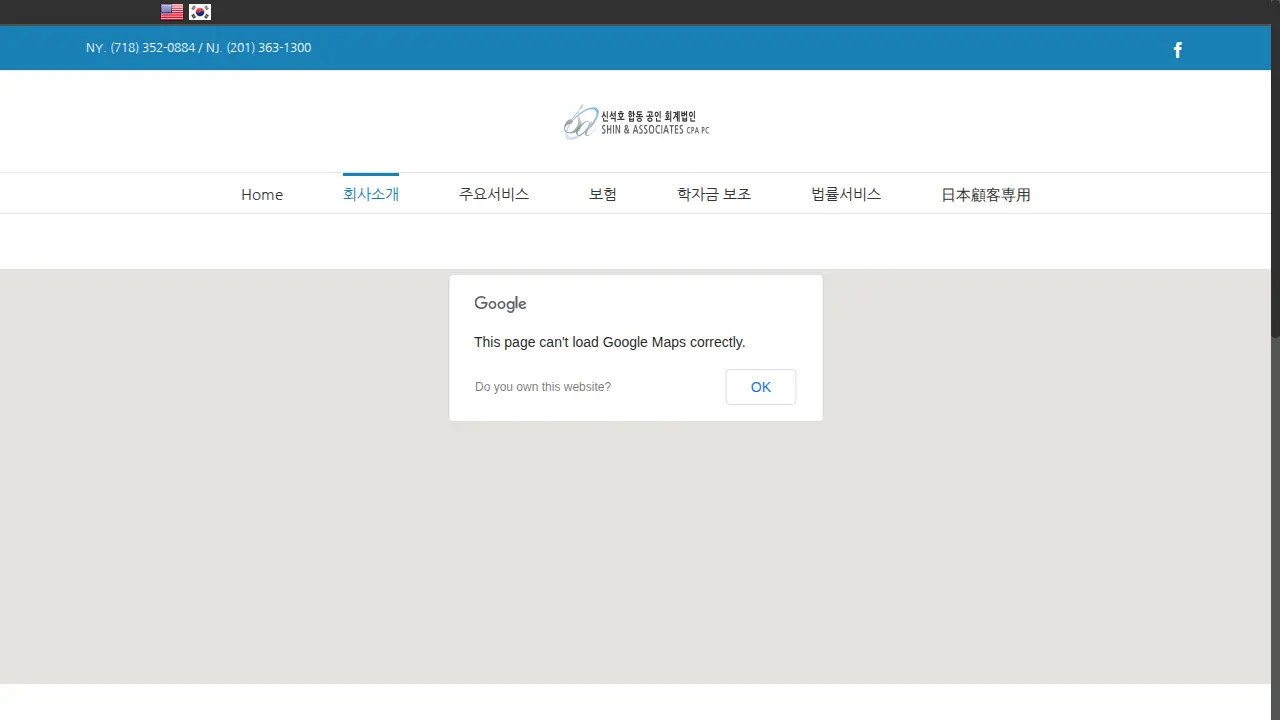Image resolution: width=1280 pixels, height=720 pixels.
Task: Open the 법률서비스 menu item
Action: pos(846,194)
